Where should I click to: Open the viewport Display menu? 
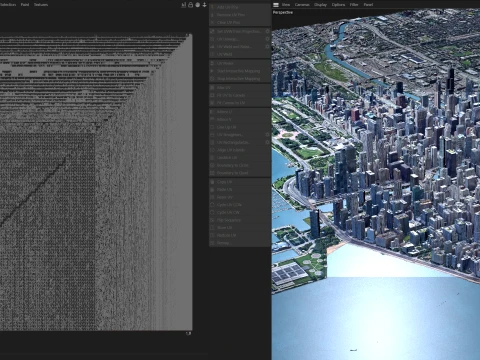[320, 5]
